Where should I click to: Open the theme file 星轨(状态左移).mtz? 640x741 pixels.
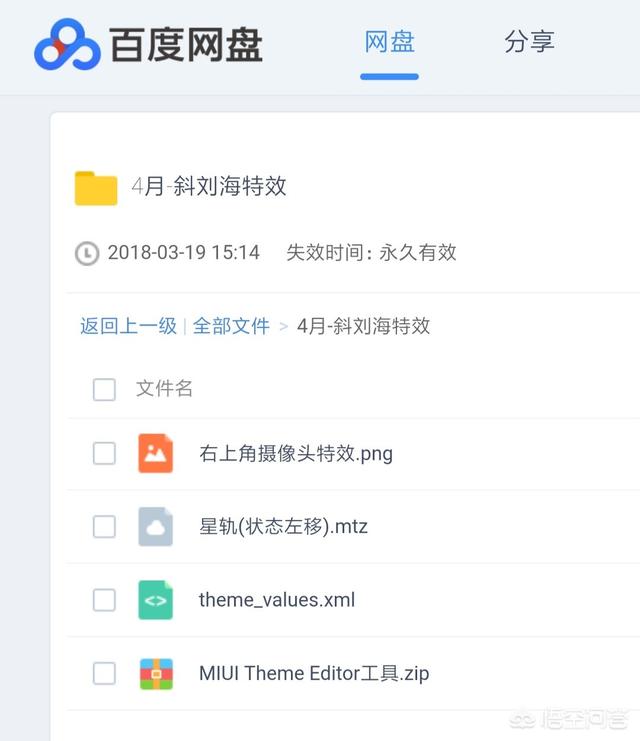[283, 527]
